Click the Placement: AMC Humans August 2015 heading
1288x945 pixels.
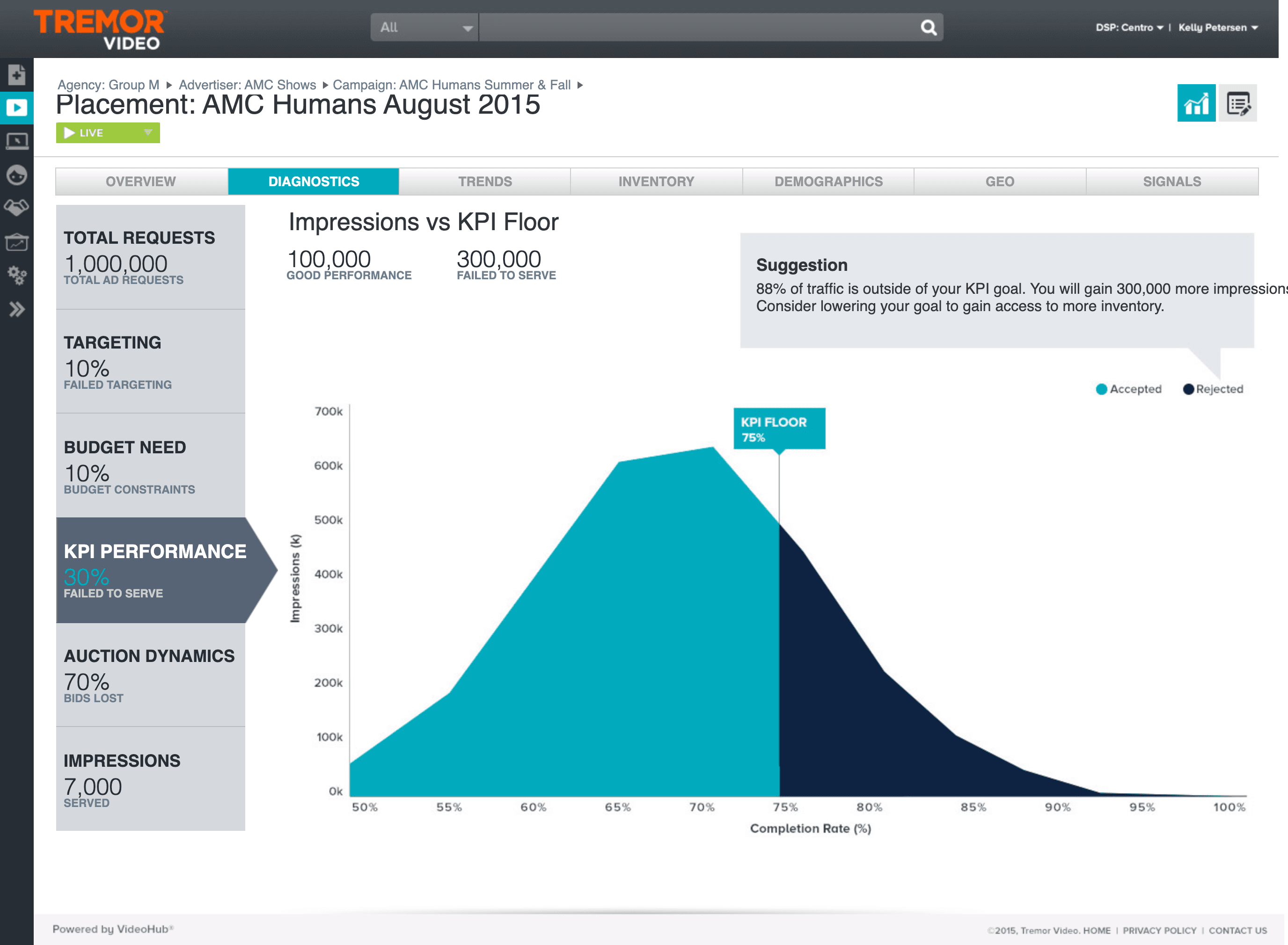point(298,105)
